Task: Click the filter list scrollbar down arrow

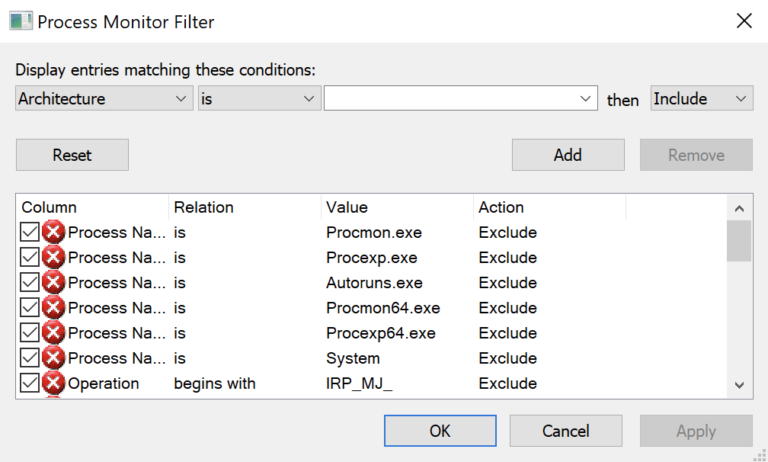Action: (738, 384)
